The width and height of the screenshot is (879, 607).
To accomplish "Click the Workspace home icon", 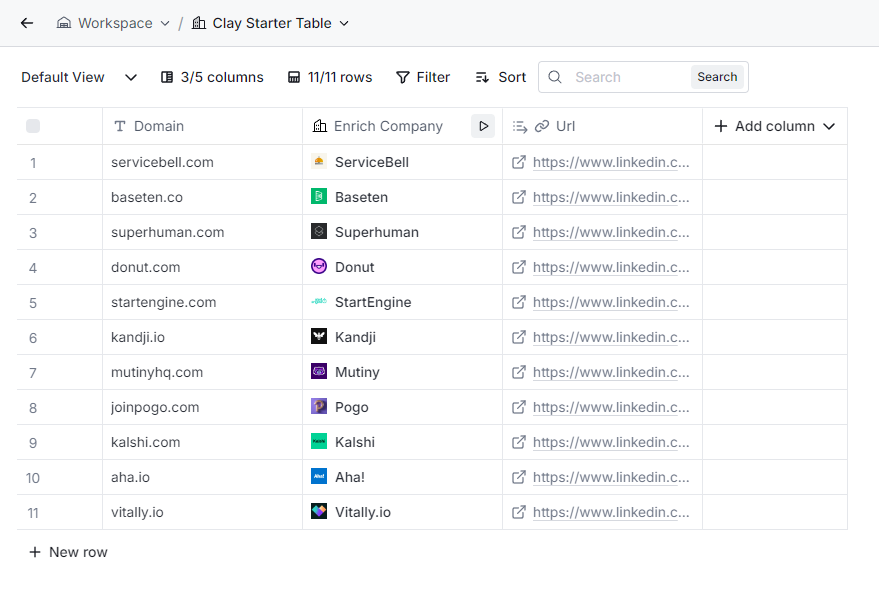I will click(x=64, y=23).
